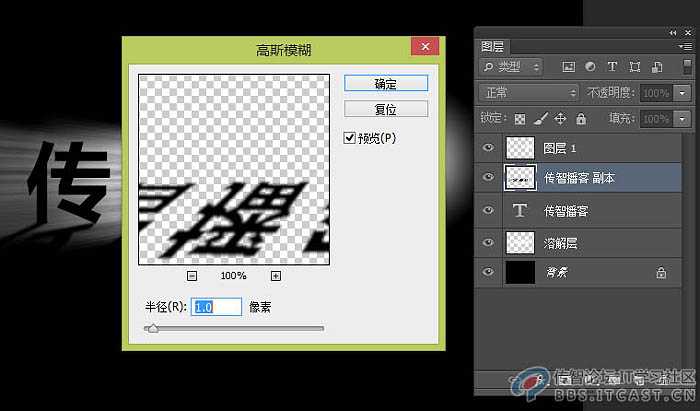The height and width of the screenshot is (411, 700).
Task: Open the 类型 layer filter dropdown
Action: tap(511, 67)
